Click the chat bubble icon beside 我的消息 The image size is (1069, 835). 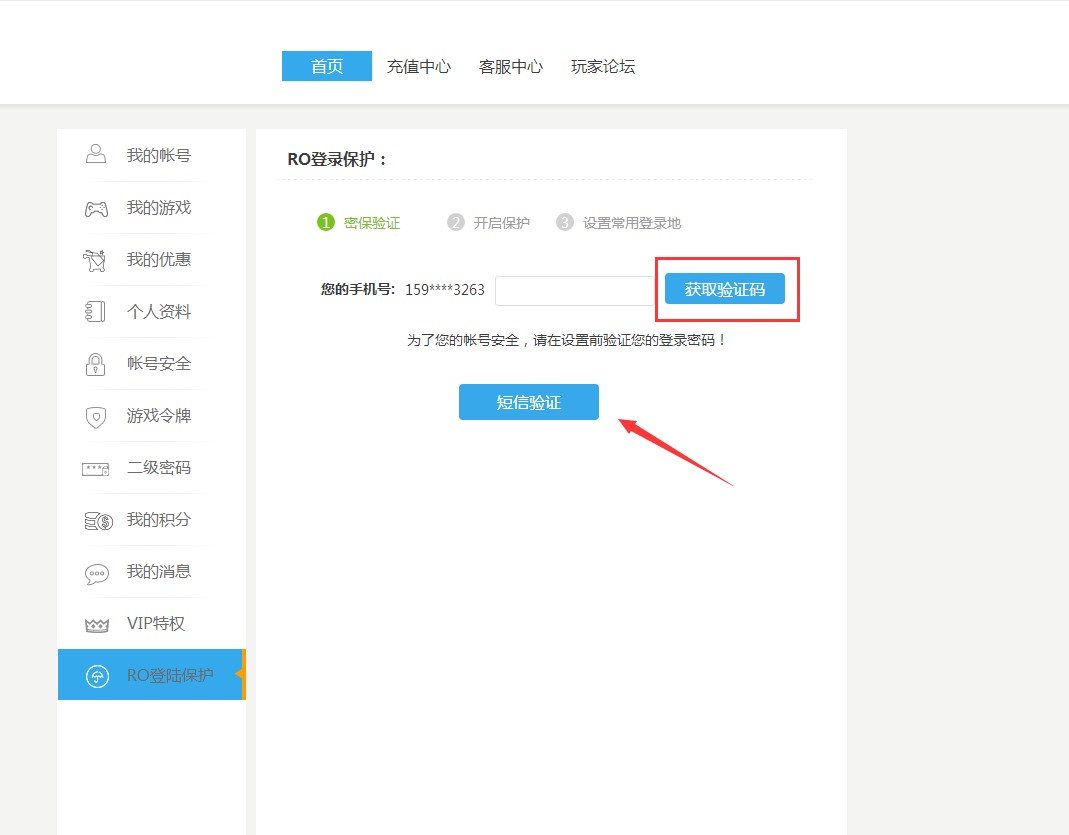pos(97,574)
